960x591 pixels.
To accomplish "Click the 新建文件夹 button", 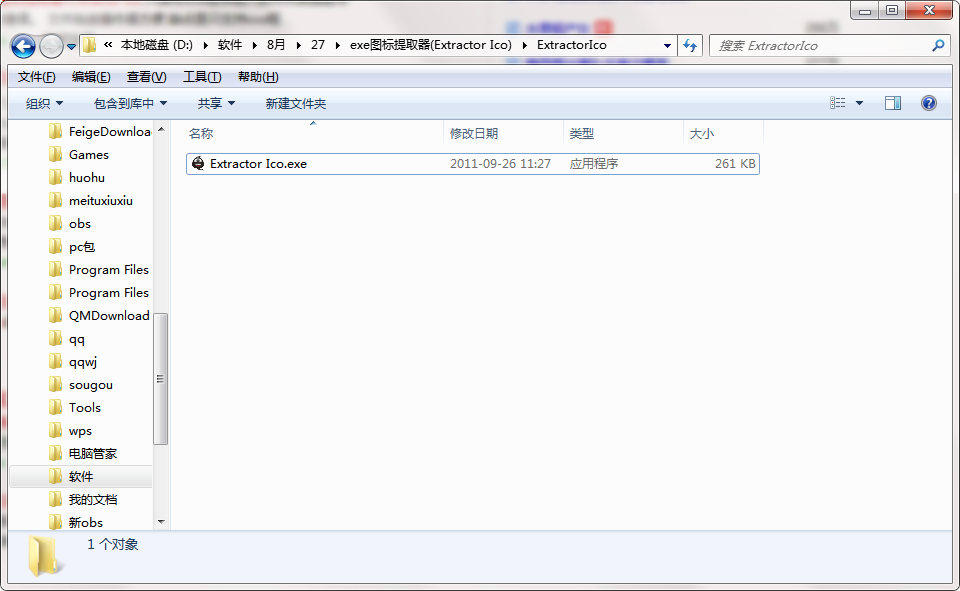I will 296,104.
